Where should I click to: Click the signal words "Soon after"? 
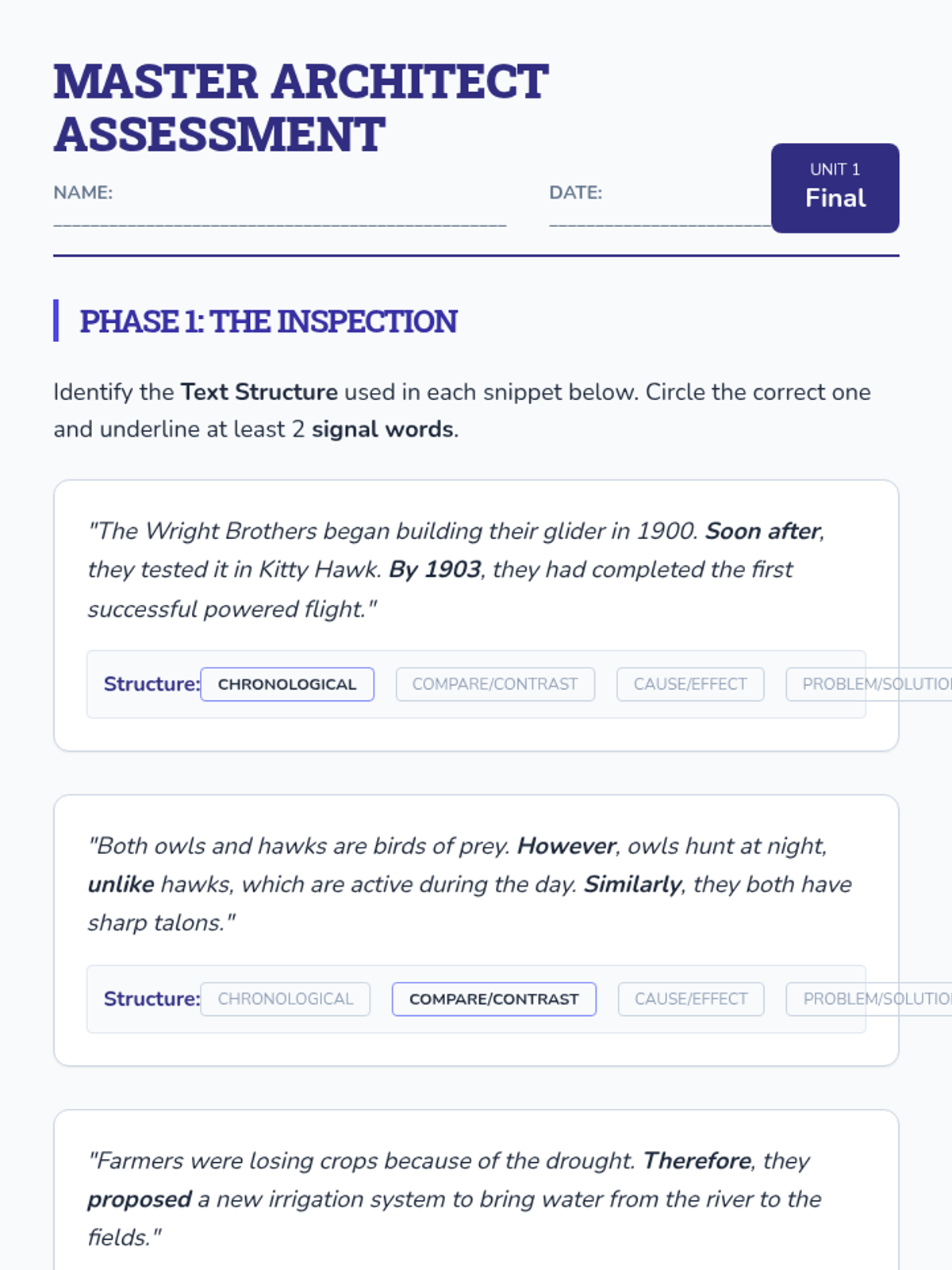[x=762, y=531]
